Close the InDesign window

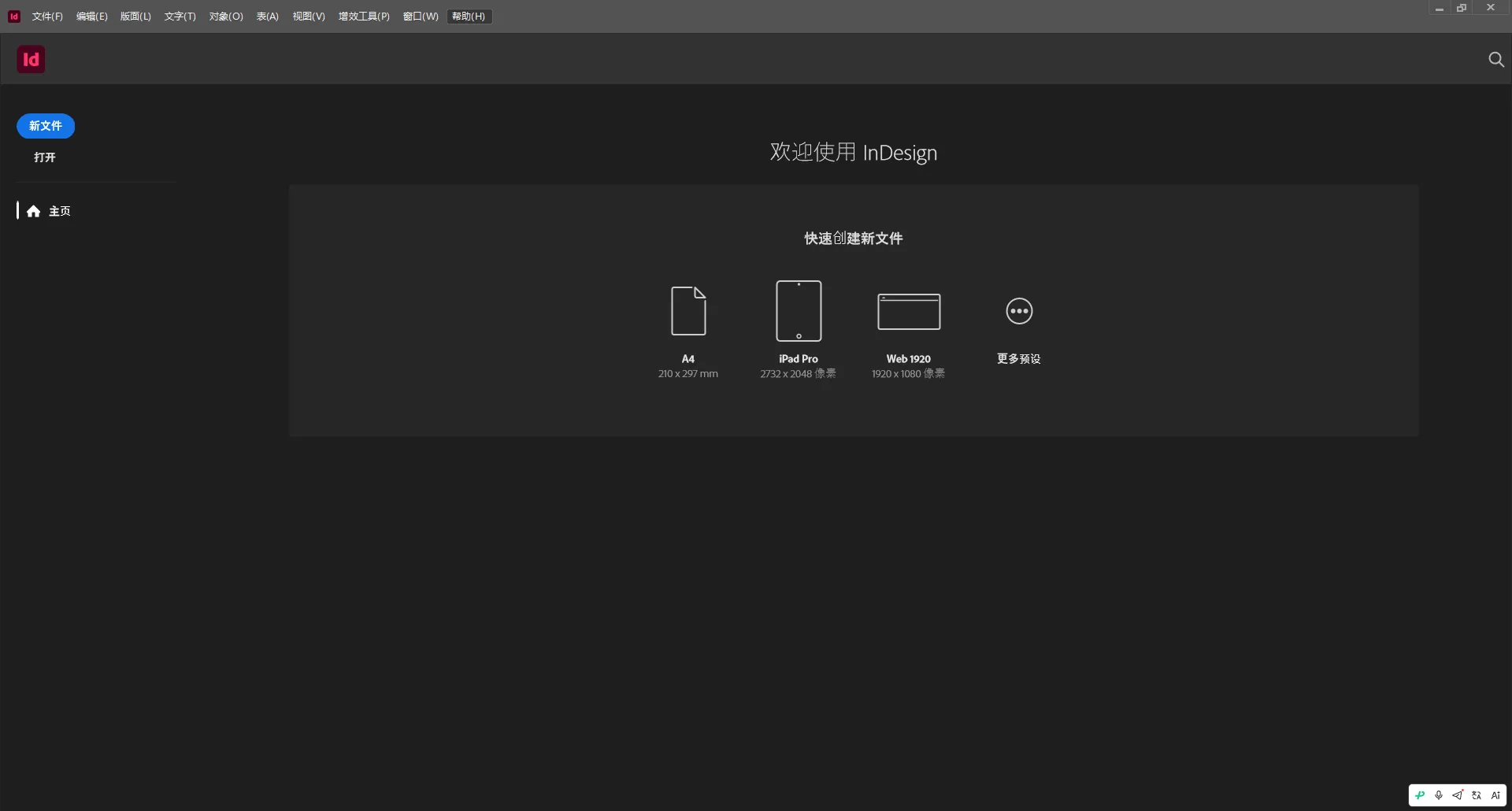tap(1491, 8)
